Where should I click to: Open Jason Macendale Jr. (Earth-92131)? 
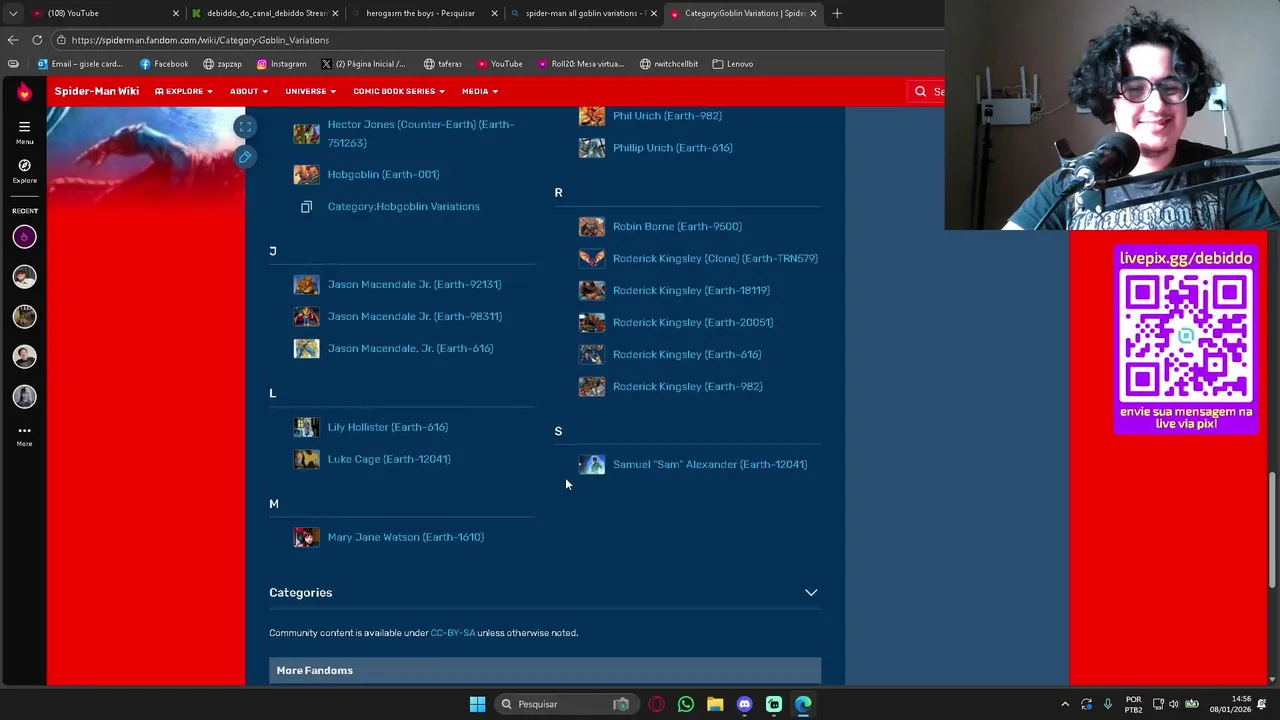click(x=414, y=284)
